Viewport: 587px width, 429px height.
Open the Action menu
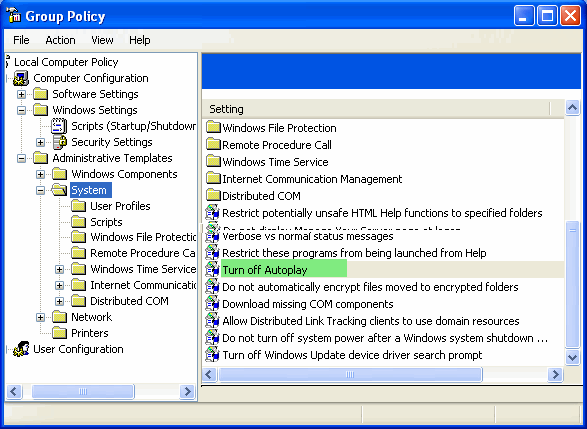[x=60, y=40]
